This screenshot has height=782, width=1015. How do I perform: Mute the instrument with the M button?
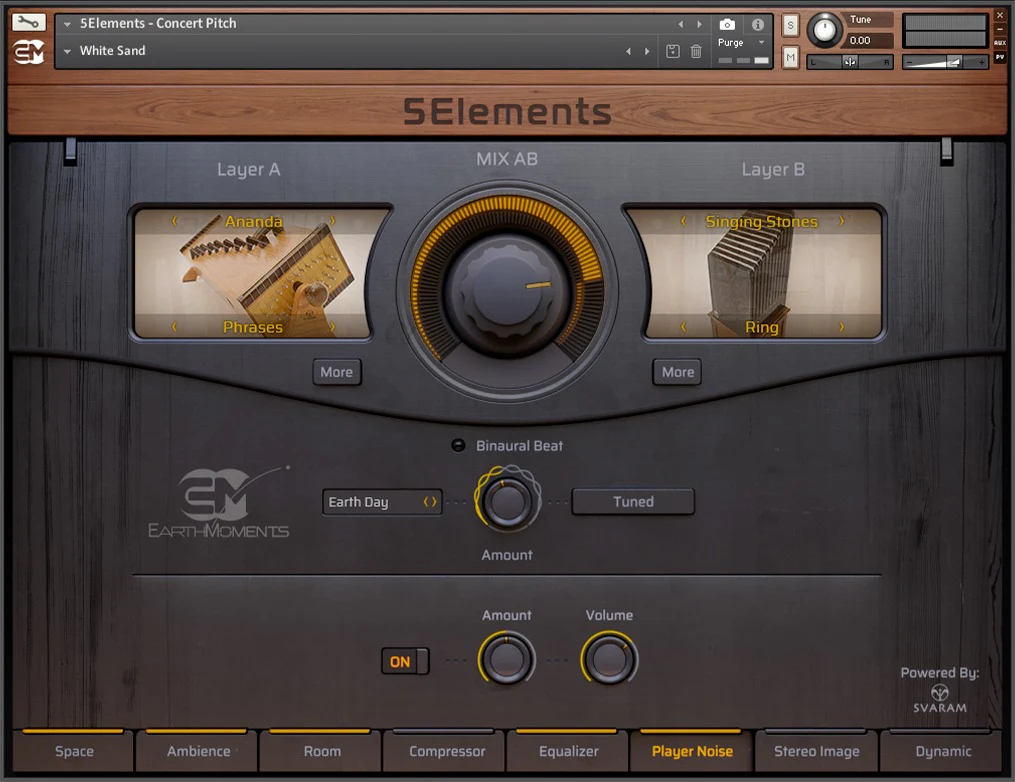(x=790, y=58)
